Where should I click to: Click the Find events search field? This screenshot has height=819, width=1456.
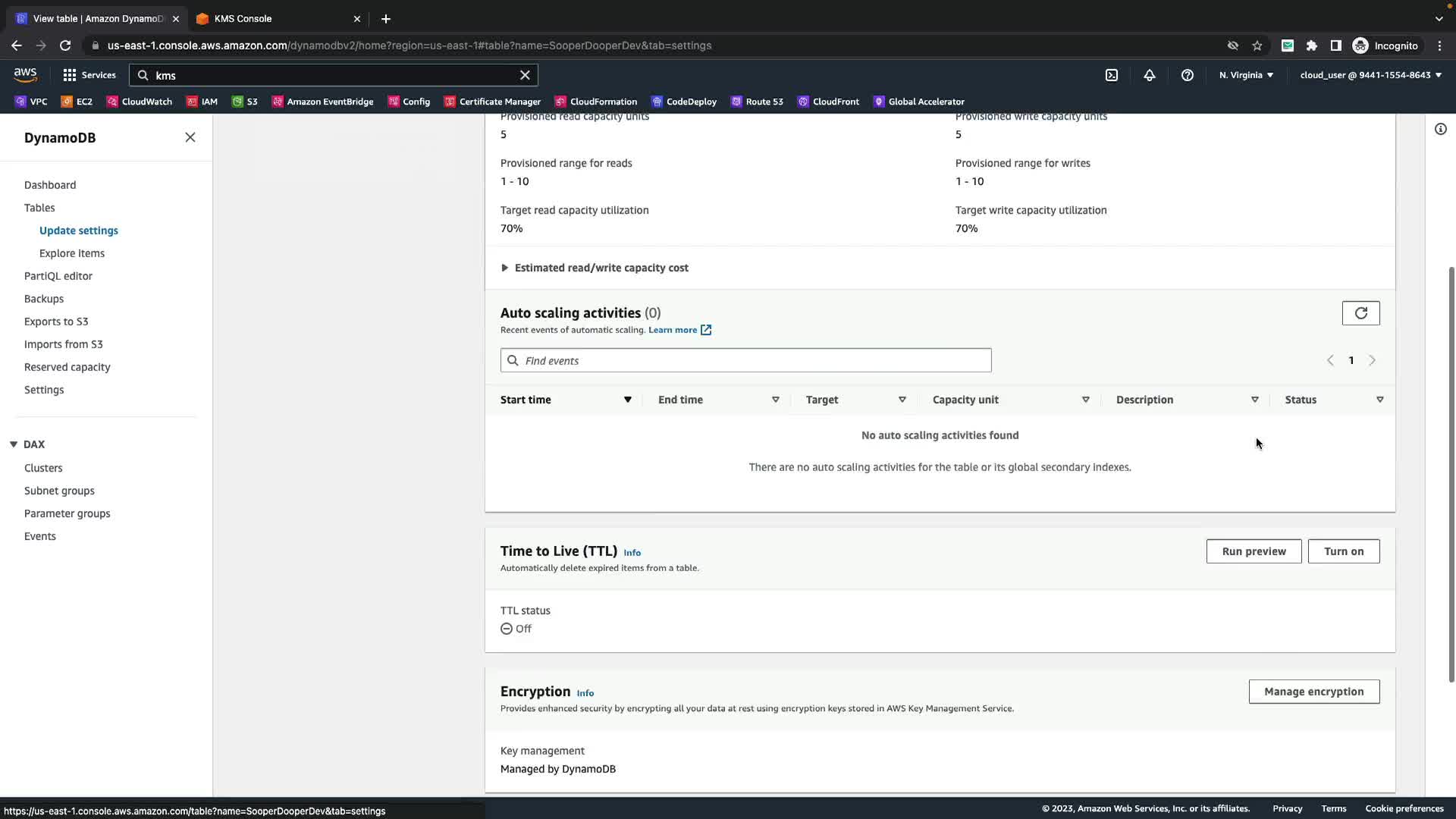[745, 360]
